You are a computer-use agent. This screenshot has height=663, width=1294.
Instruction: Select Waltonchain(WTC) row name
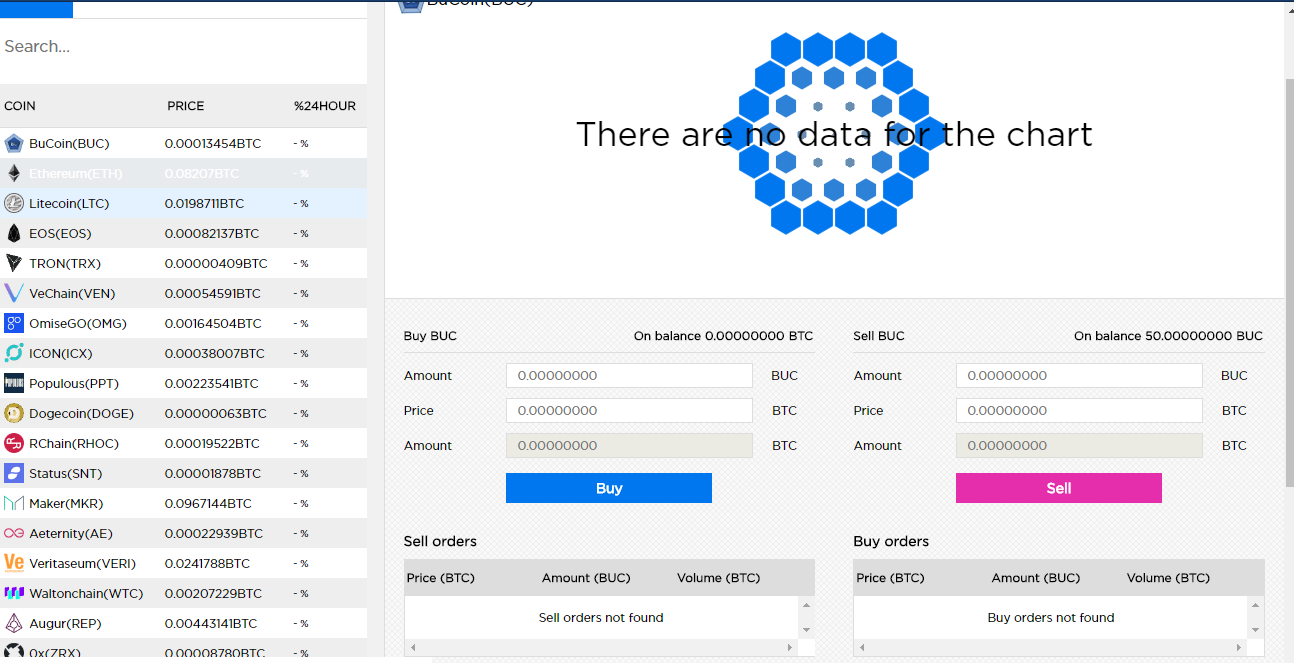point(86,594)
